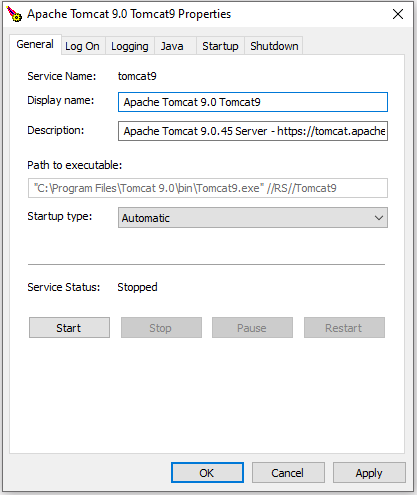The height and width of the screenshot is (495, 417).
Task: Open the Shutdown tab
Action: [274, 46]
